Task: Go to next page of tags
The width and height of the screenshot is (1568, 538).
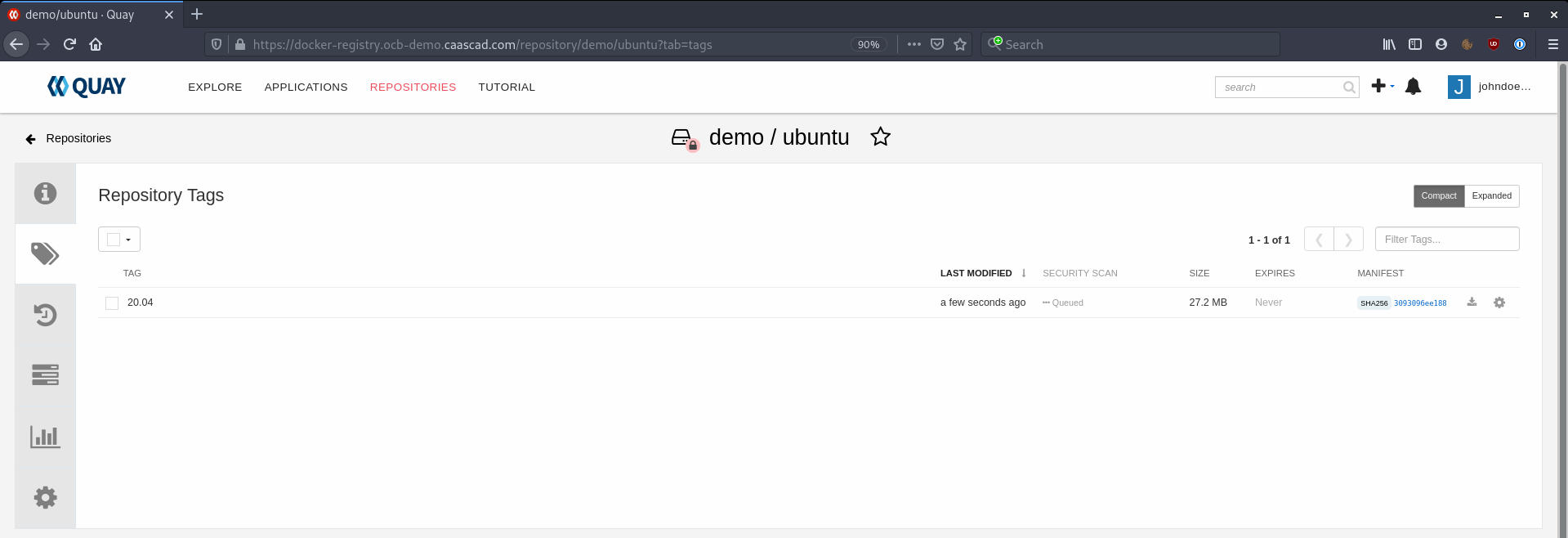Action: coord(1349,240)
